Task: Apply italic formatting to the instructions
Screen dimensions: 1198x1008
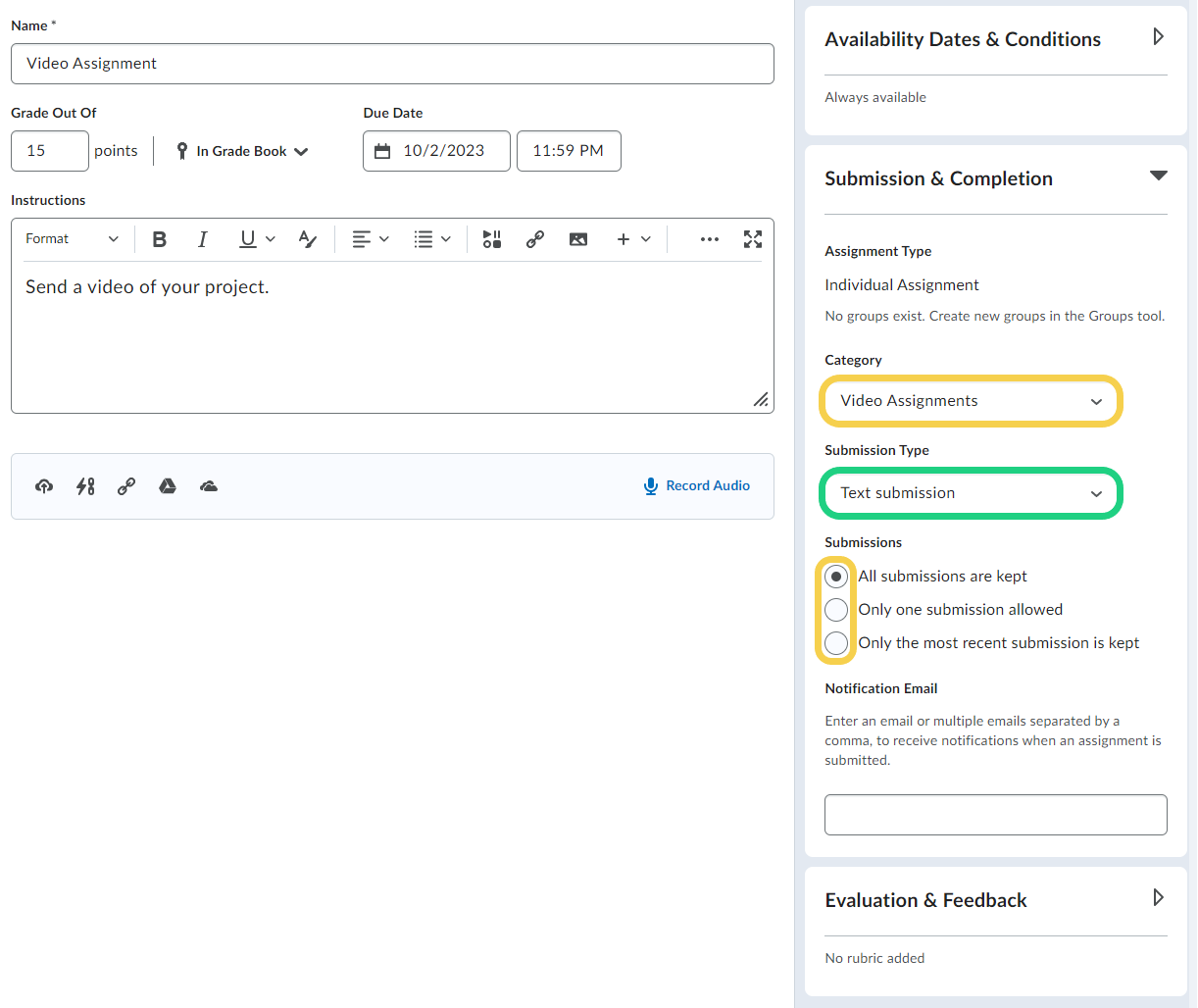Action: point(203,239)
